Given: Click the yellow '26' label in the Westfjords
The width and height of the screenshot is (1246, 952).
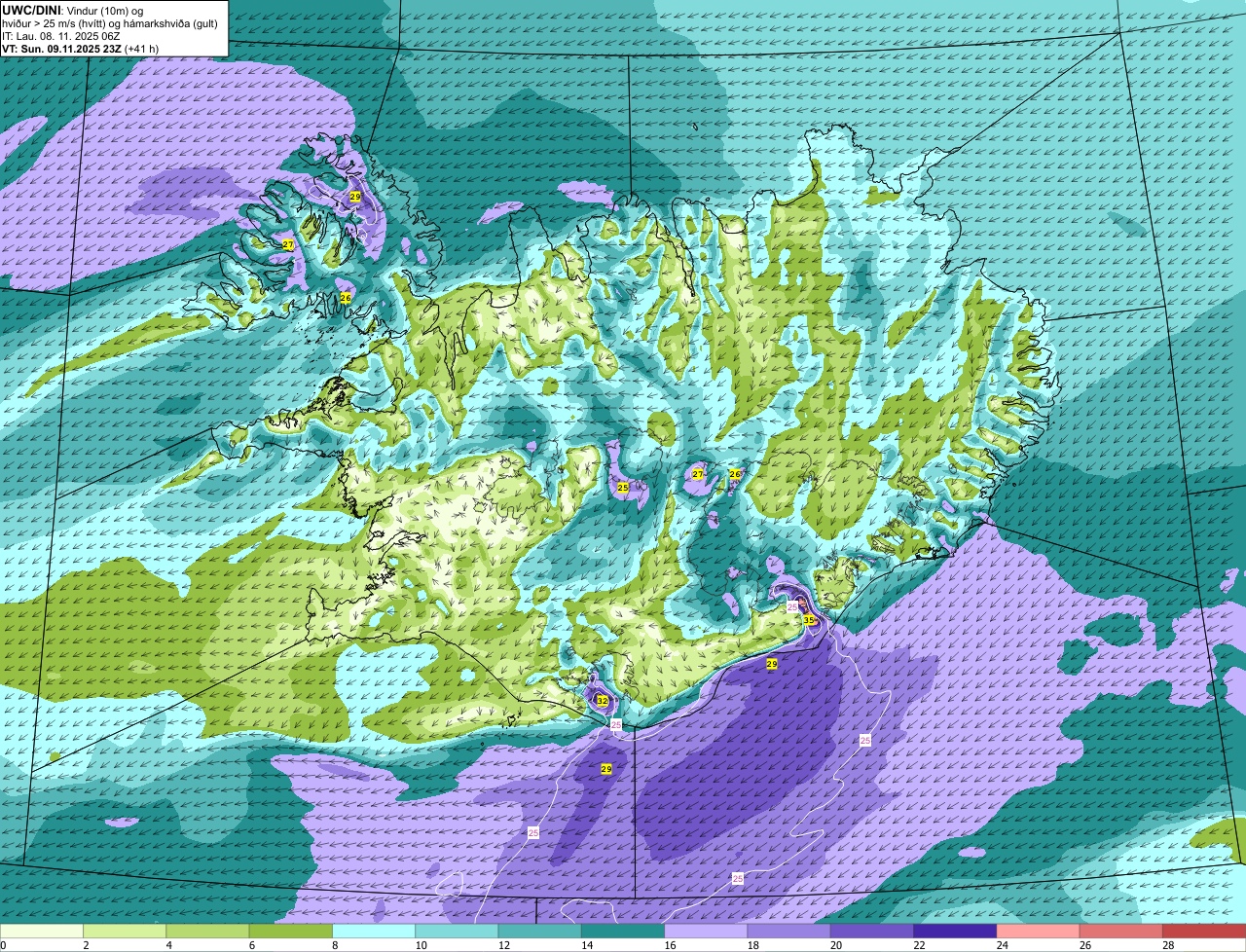Looking at the screenshot, I should (346, 298).
